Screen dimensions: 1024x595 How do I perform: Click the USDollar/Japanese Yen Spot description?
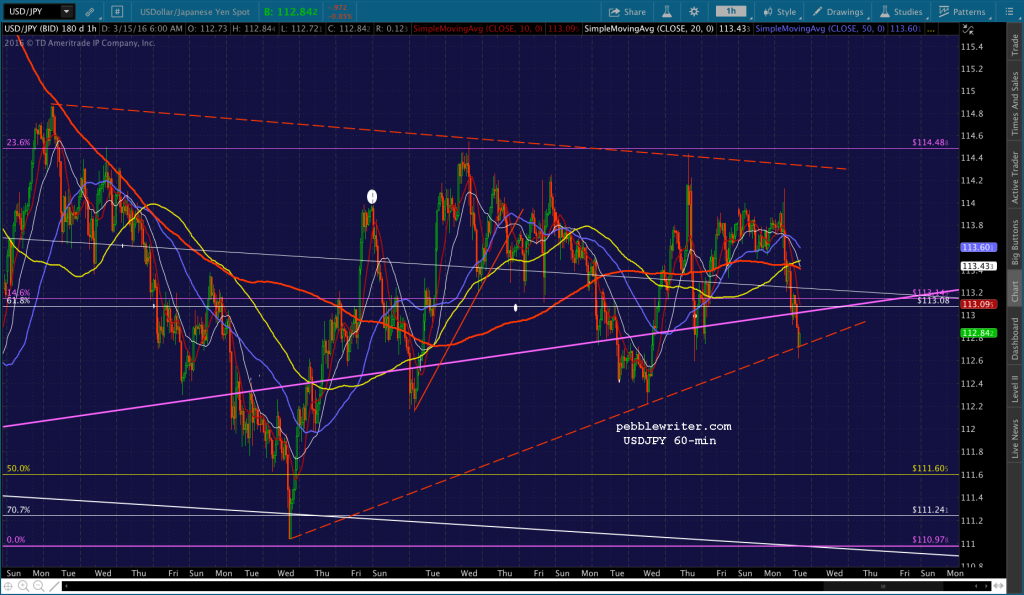(x=195, y=12)
